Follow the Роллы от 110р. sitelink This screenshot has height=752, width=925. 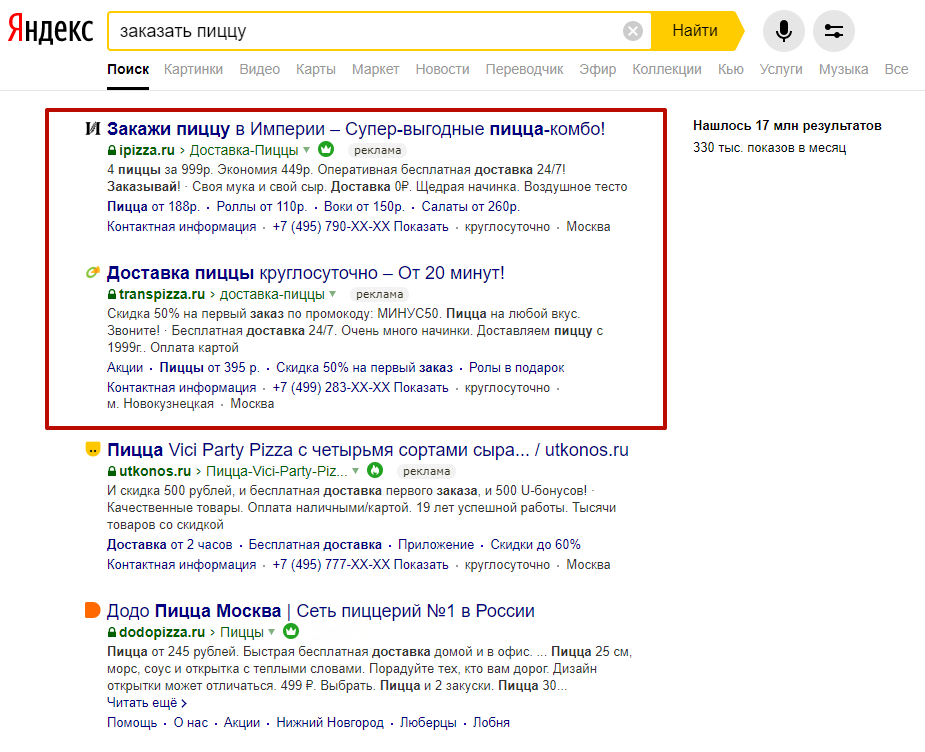point(262,207)
